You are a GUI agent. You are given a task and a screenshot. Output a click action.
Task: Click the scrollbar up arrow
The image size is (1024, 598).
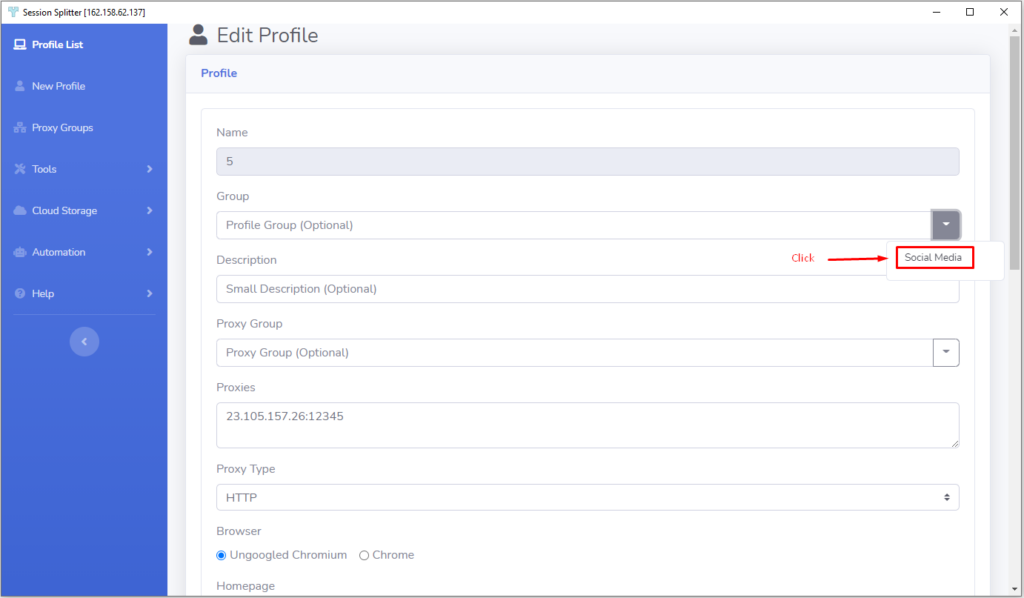pyautogui.click(x=1014, y=30)
